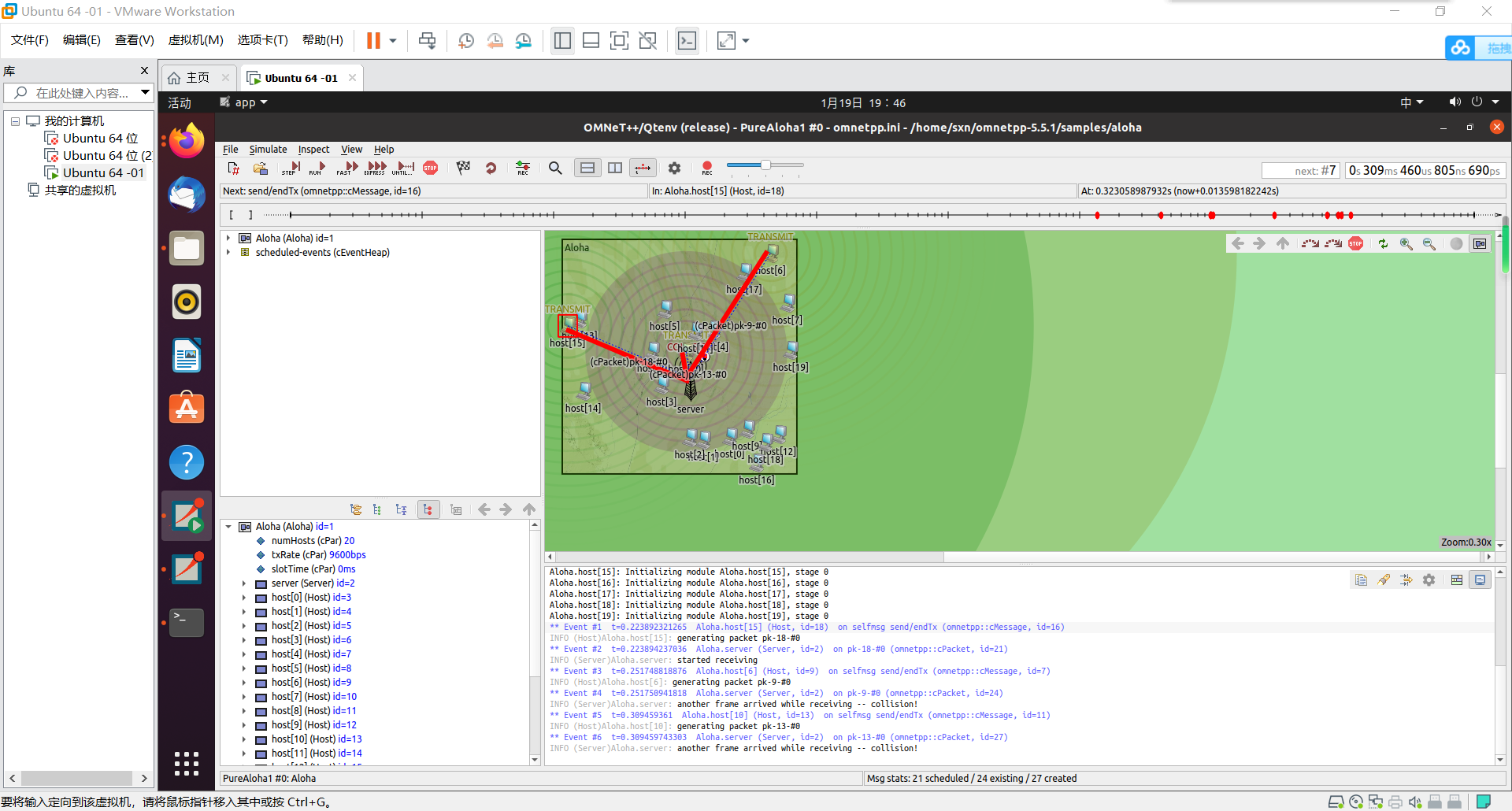Toggle the timeline display button
Screen dimensions: 1512x811
[643, 168]
